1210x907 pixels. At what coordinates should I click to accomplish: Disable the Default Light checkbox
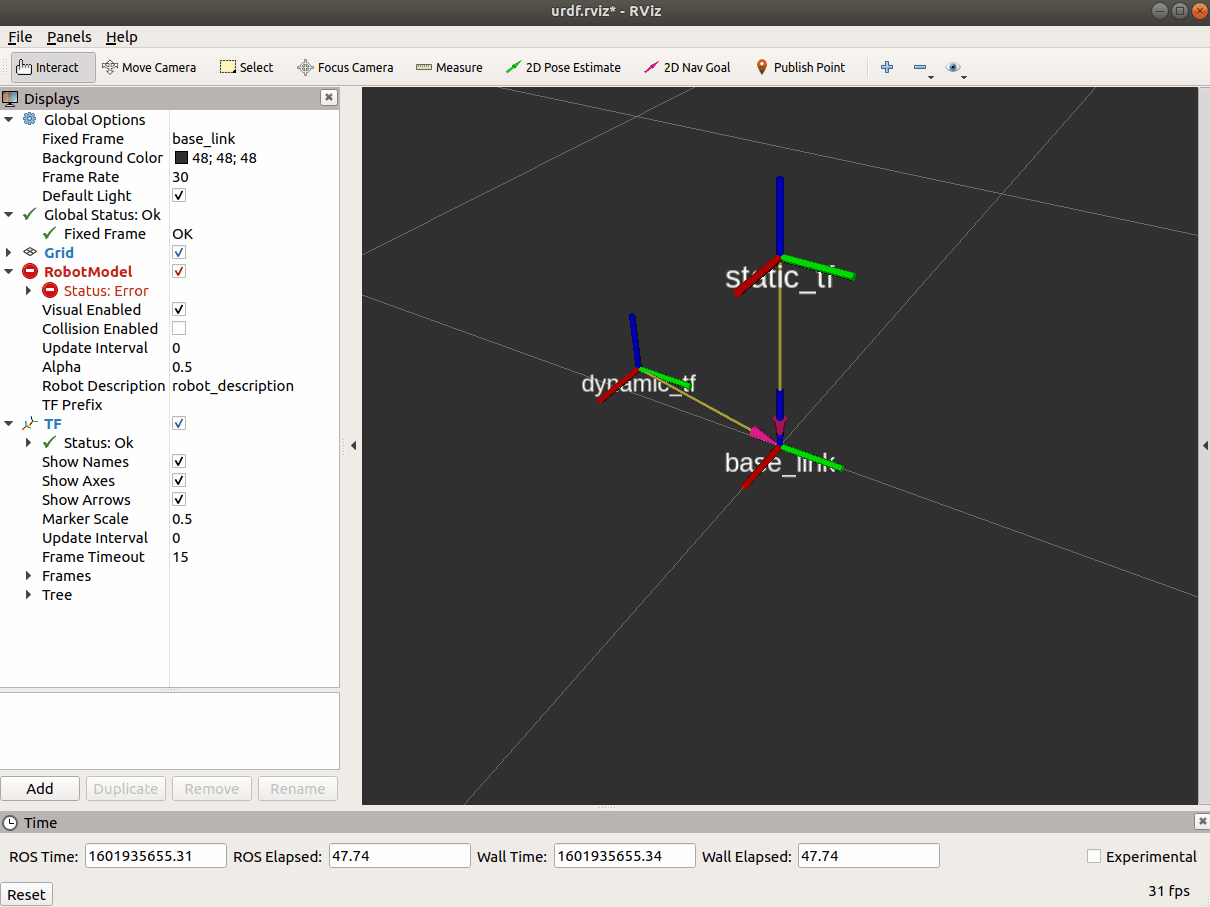click(179, 196)
